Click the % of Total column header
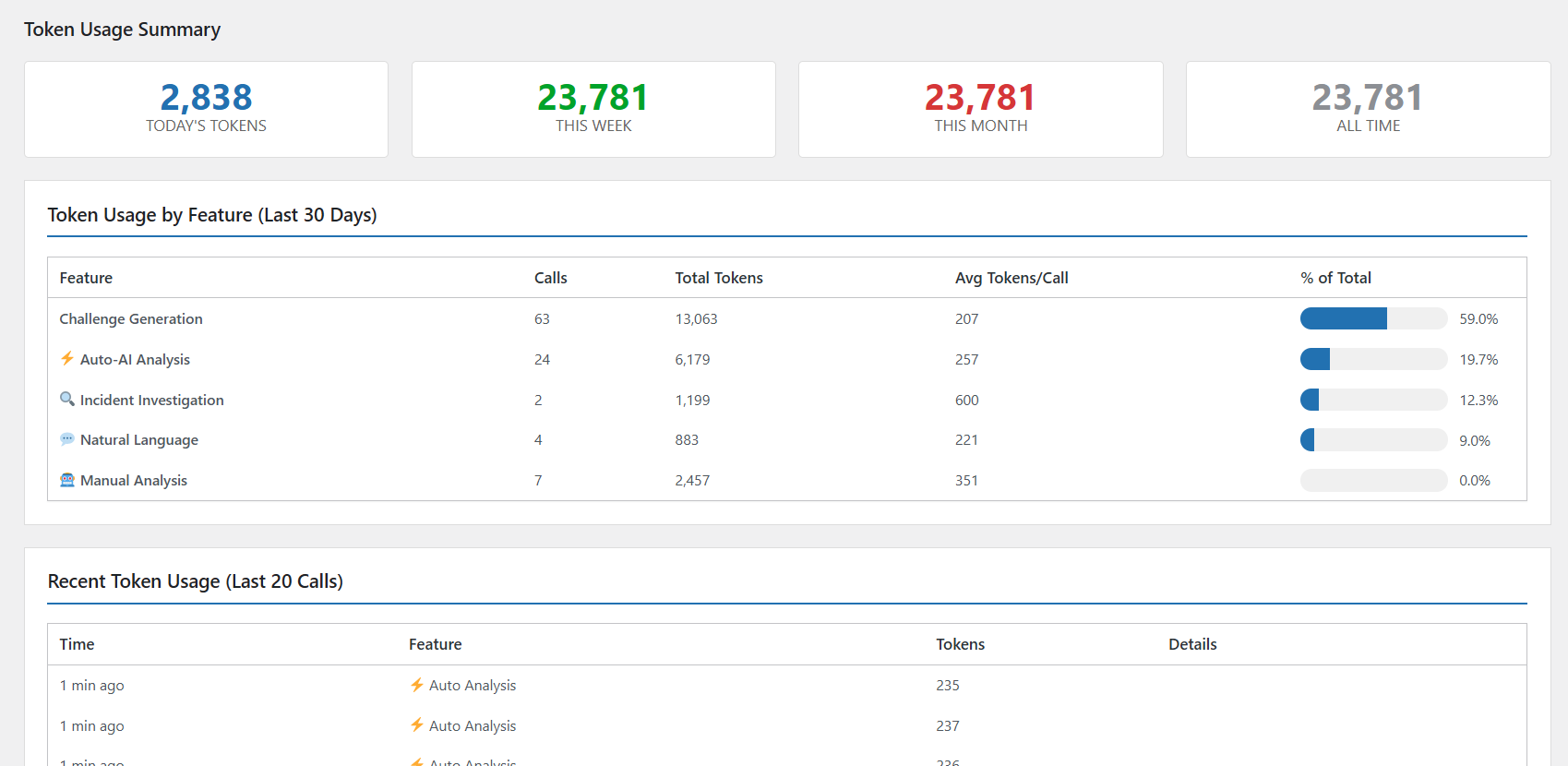The width and height of the screenshot is (1568, 766). pyautogui.click(x=1335, y=278)
